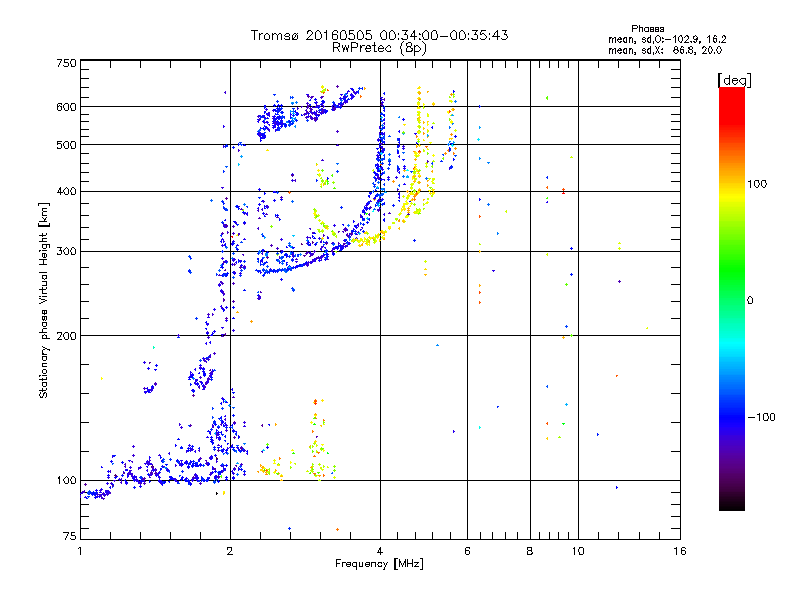
Task: Click the 'Frequency [MHz]' axis label
Action: pyautogui.click(x=379, y=564)
